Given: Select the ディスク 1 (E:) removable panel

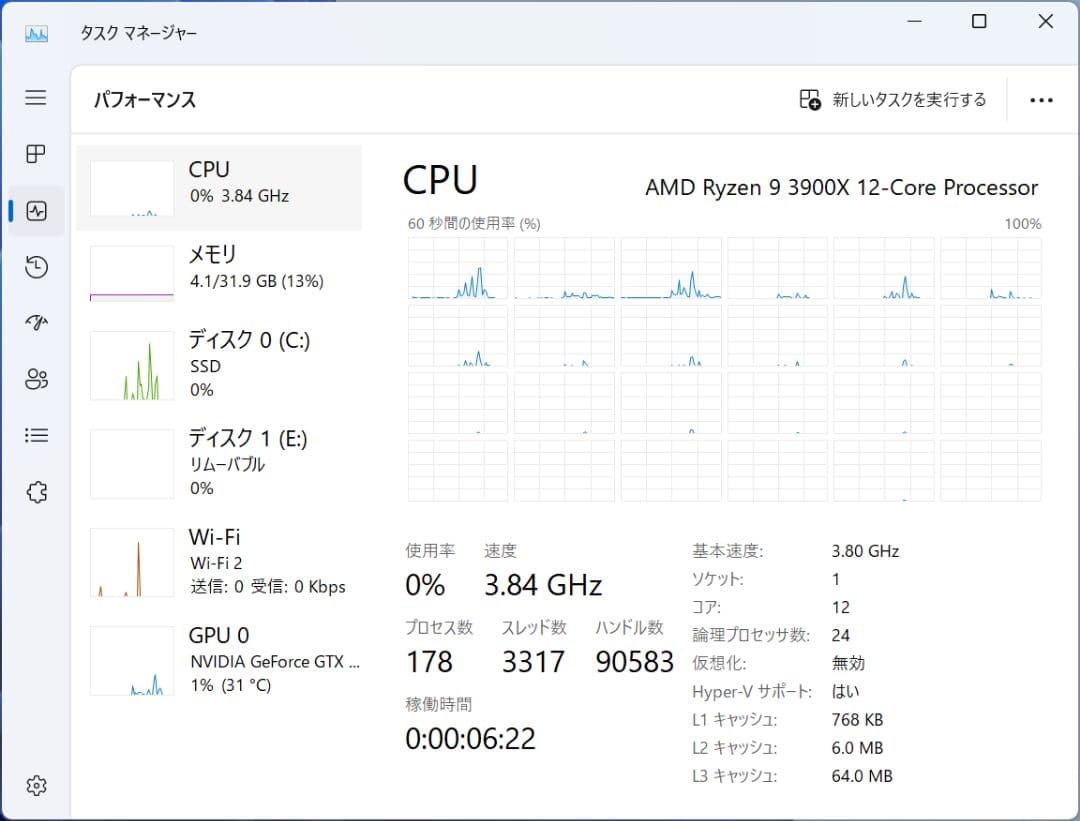Looking at the screenshot, I should (220, 462).
